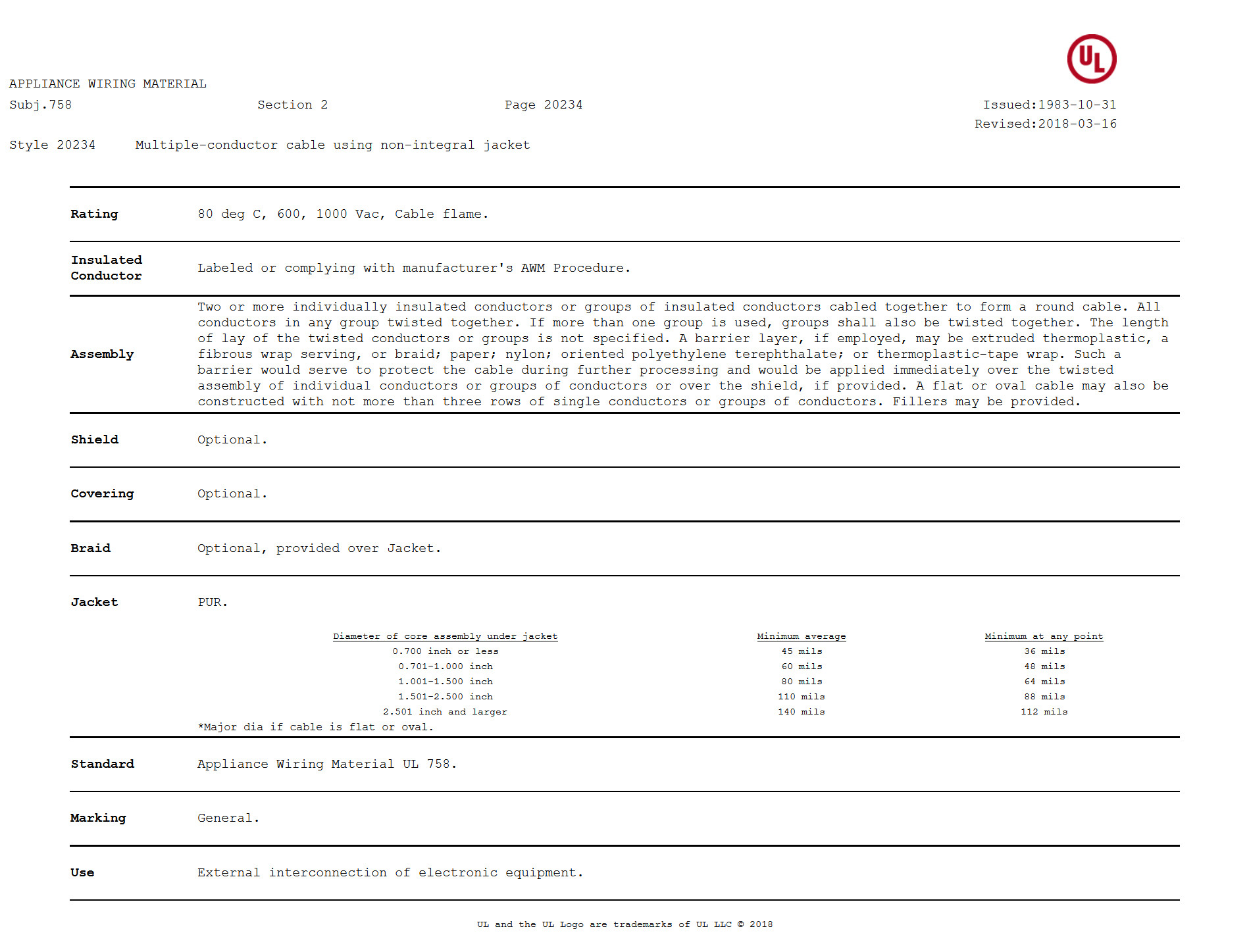Click the Minimum at any point header
Image resolution: width=1249 pixels, height=952 pixels.
point(1043,636)
